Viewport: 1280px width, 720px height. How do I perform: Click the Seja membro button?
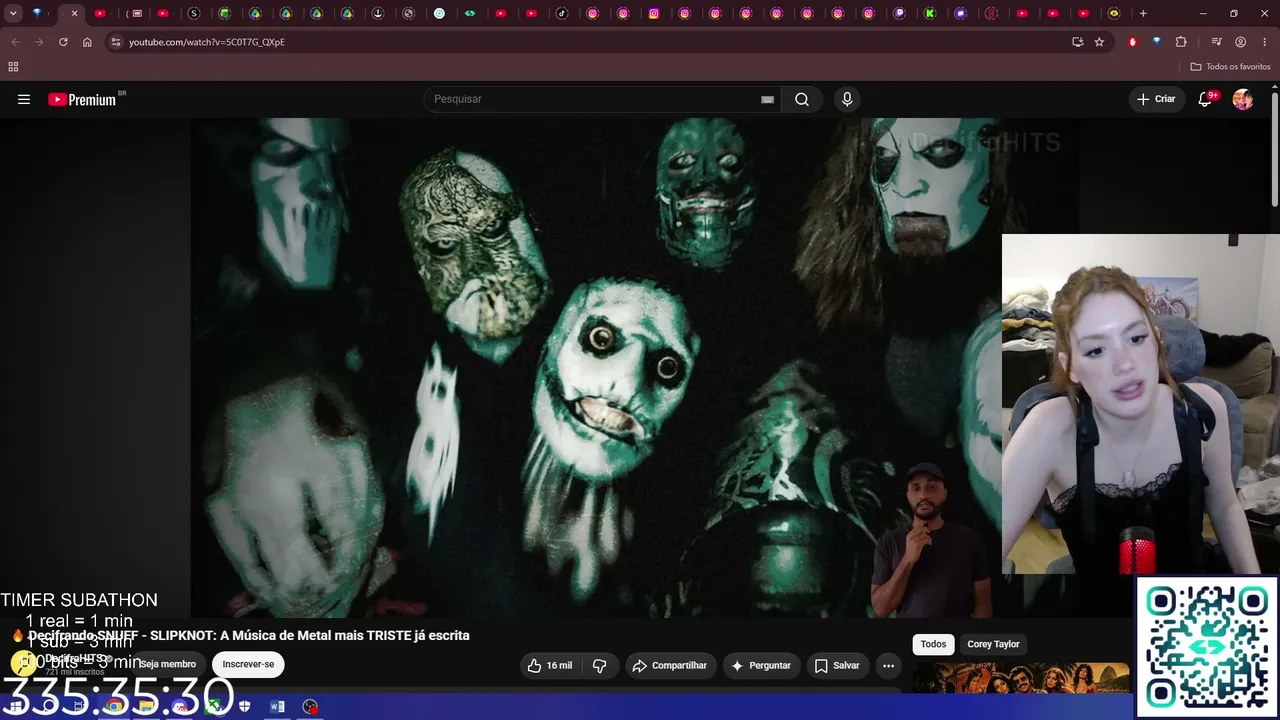pyautogui.click(x=167, y=664)
